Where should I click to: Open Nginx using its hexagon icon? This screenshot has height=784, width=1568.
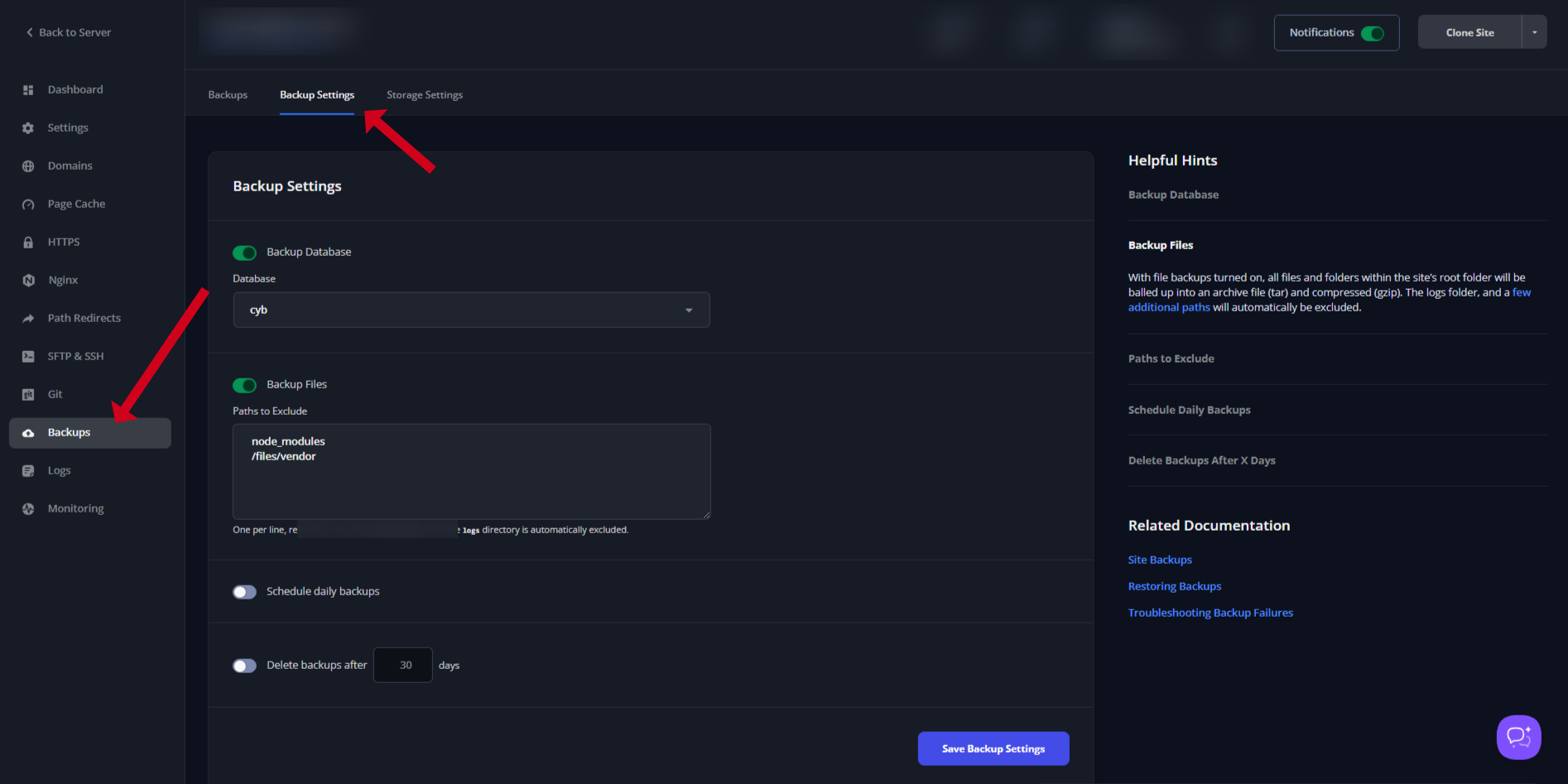(28, 281)
